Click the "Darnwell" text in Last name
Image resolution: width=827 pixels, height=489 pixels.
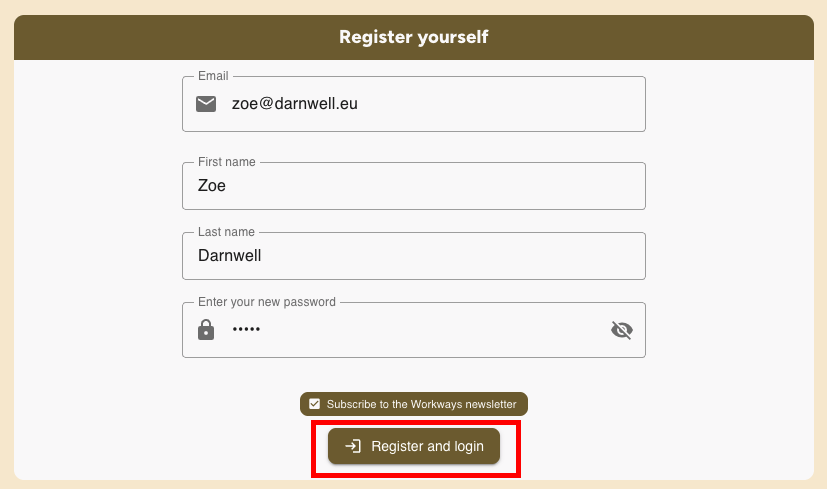[229, 255]
